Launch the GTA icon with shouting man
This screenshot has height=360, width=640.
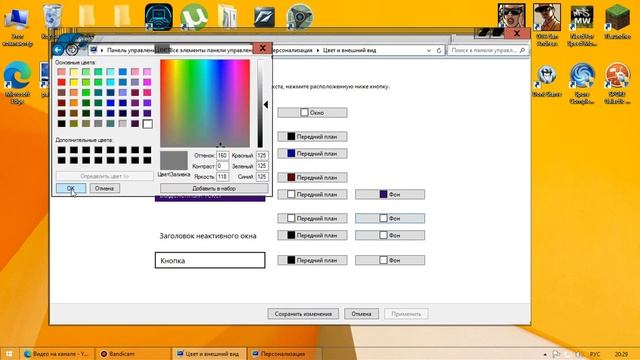[x=511, y=16]
